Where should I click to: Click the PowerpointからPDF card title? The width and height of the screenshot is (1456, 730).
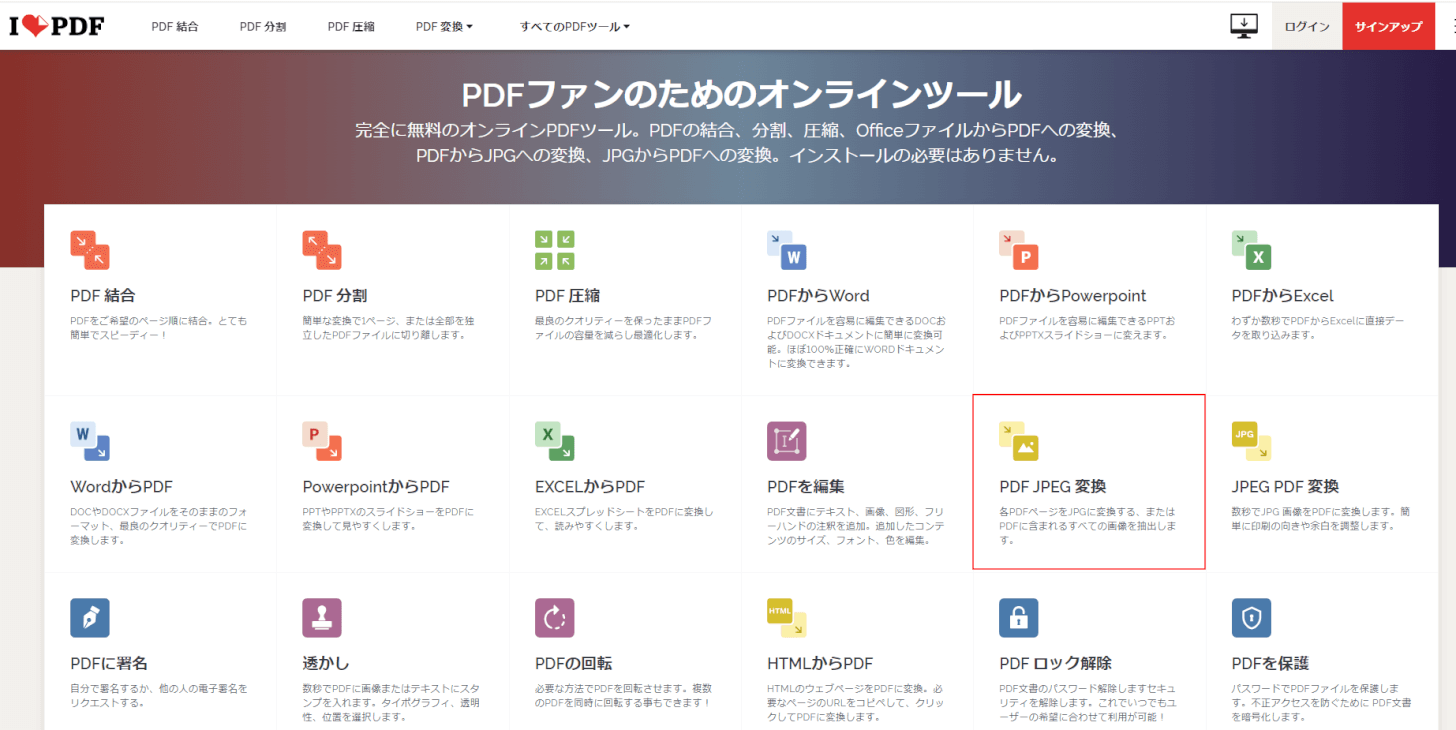(376, 487)
